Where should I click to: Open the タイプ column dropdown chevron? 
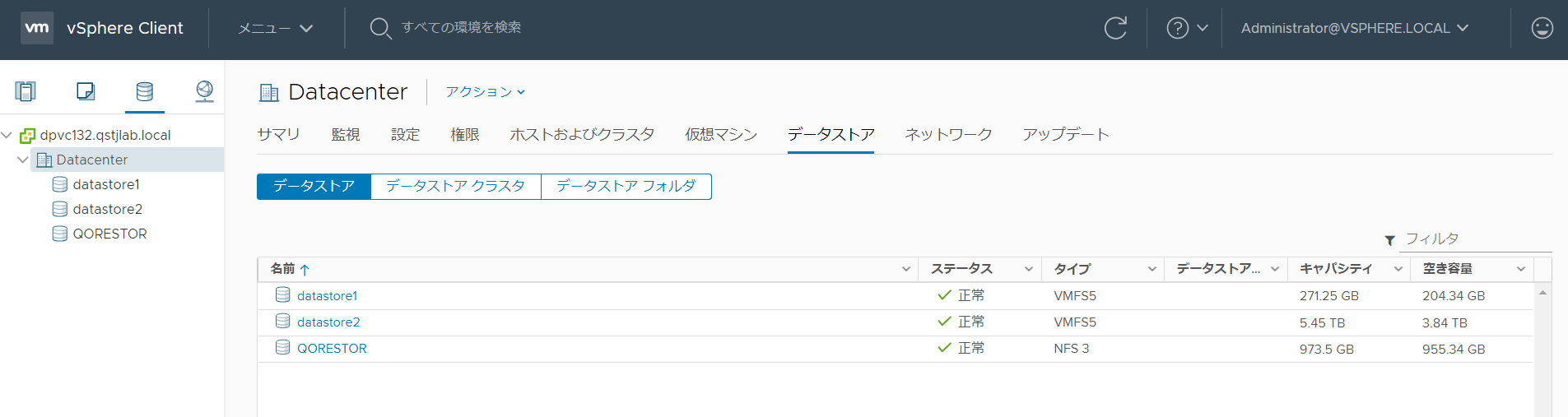point(1152,269)
